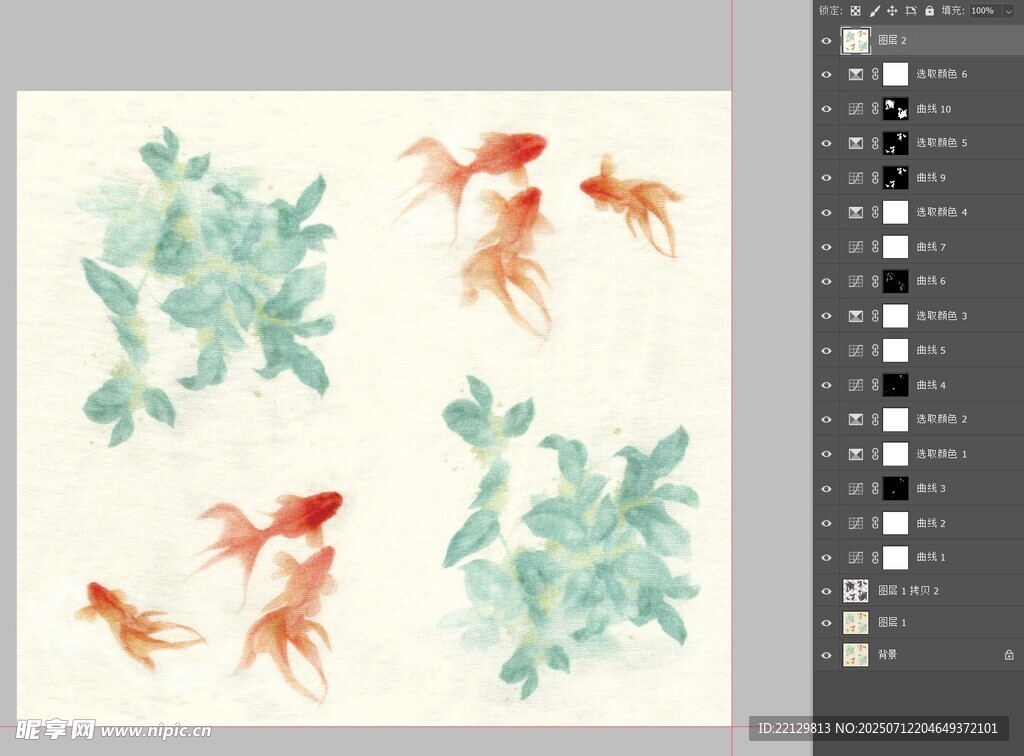Click the lock all padlock icon
This screenshot has width=1024, height=756.
[x=929, y=10]
